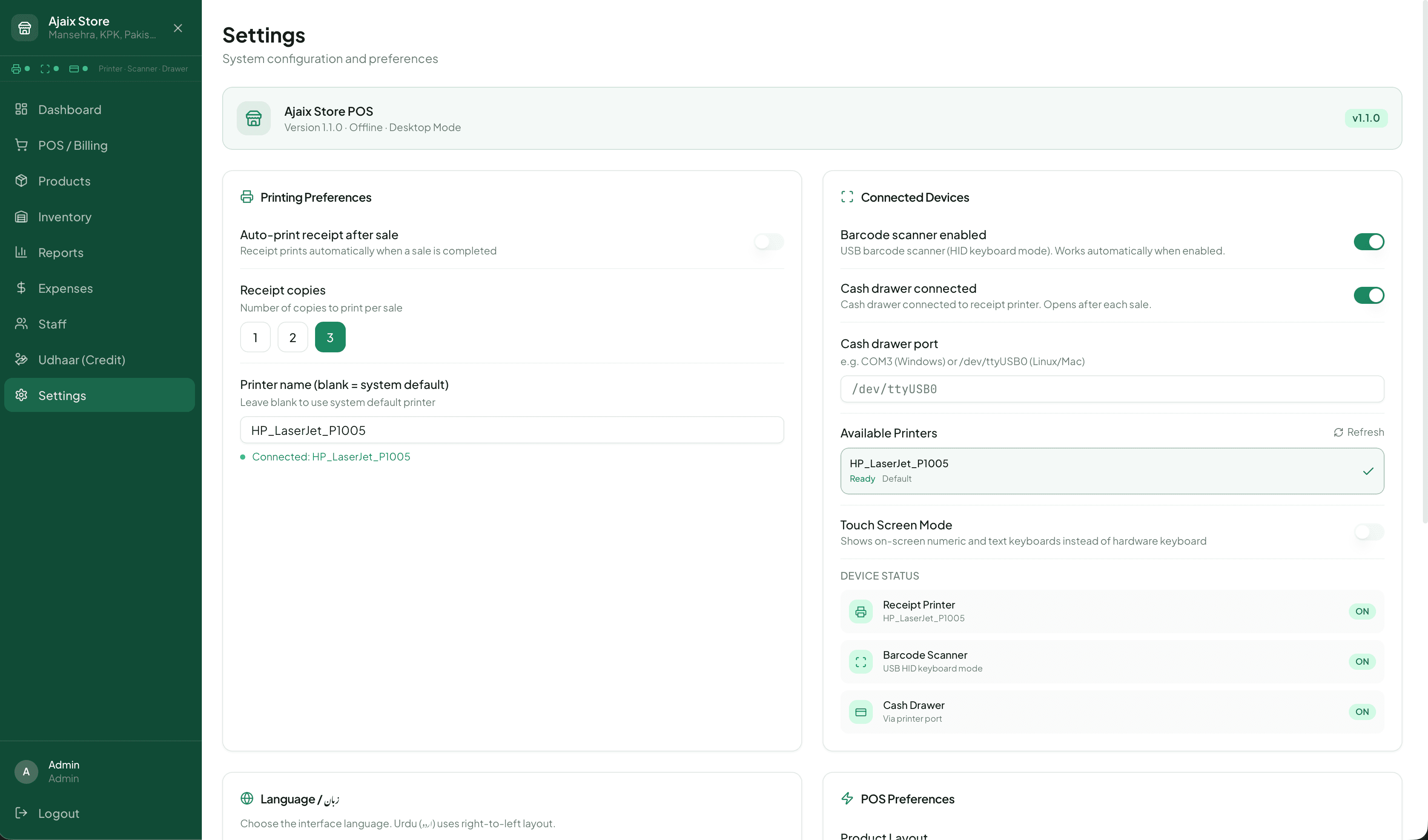Turn off Cash drawer connected
1428x840 pixels.
[x=1368, y=295]
